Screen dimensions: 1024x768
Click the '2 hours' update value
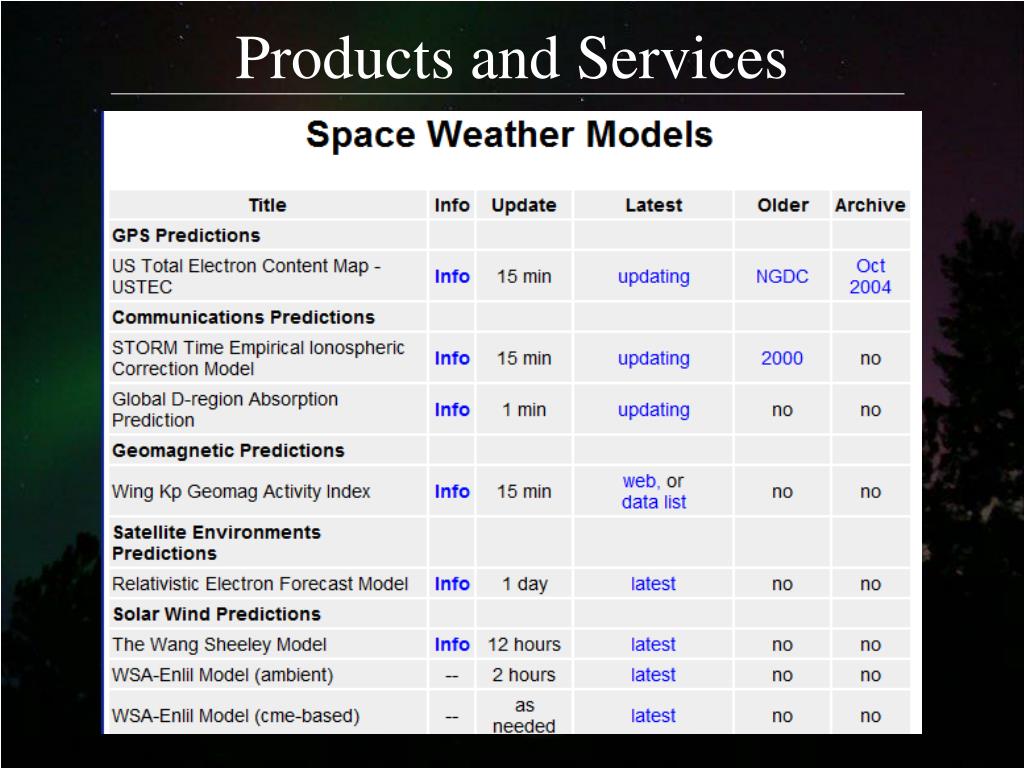click(x=524, y=675)
